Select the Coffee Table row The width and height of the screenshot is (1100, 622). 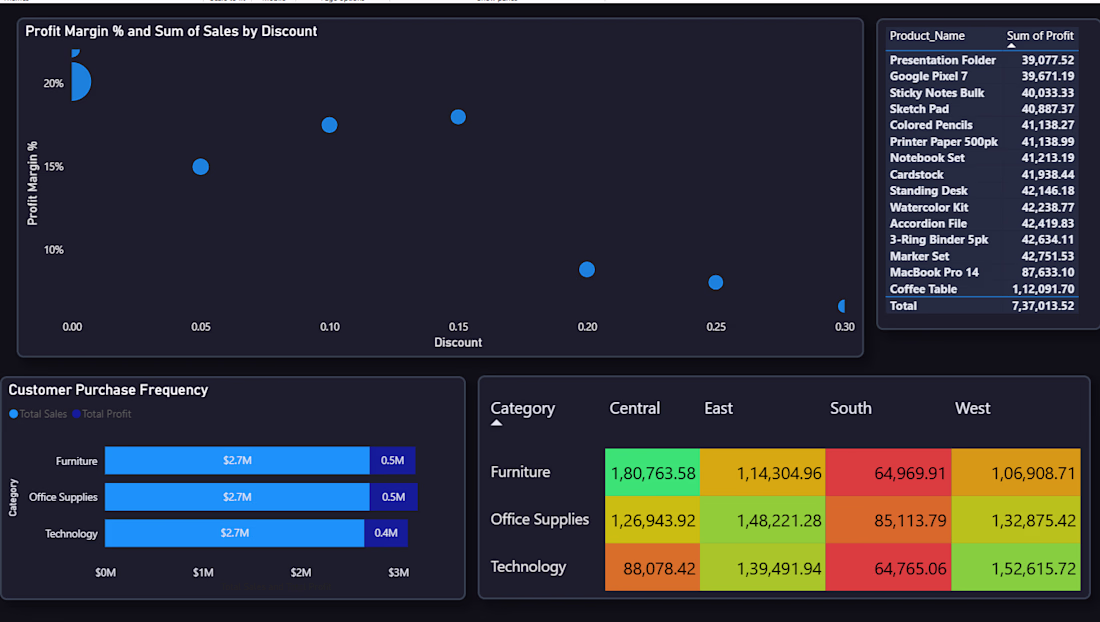[x=981, y=289]
